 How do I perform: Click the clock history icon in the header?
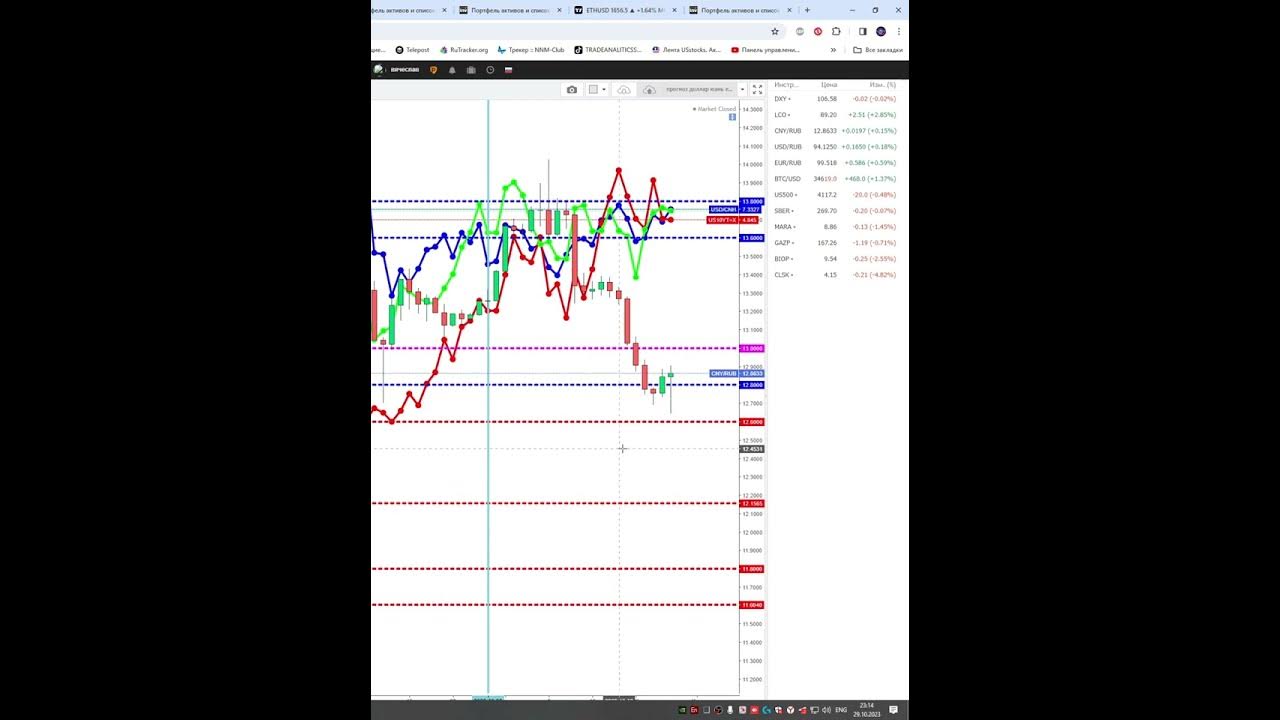[x=490, y=70]
